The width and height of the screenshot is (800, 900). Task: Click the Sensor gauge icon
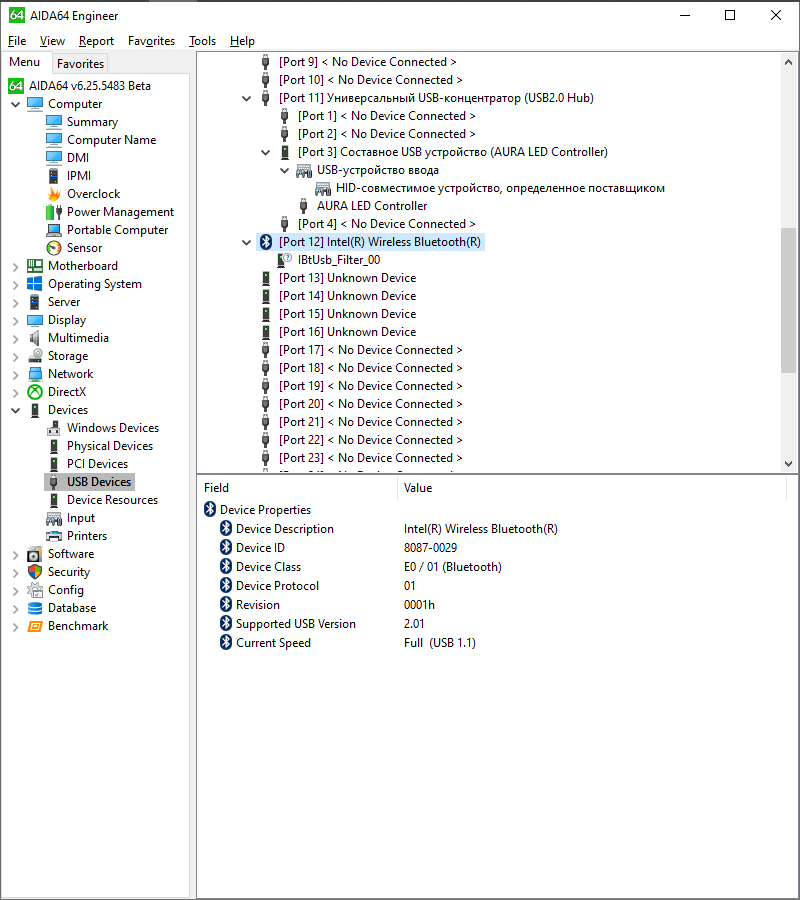pos(54,248)
